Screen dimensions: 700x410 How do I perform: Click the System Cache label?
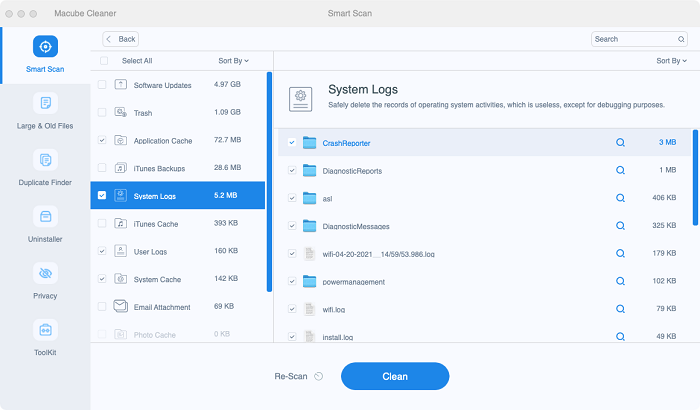pos(157,280)
